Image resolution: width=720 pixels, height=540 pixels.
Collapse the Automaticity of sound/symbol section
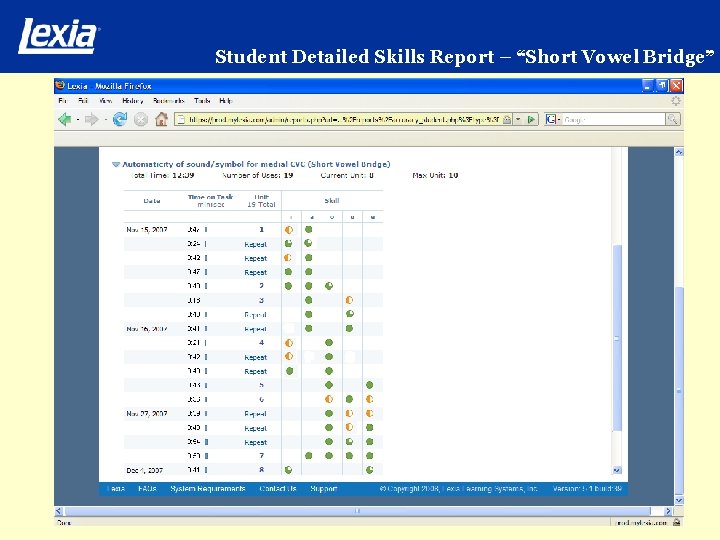pos(116,164)
